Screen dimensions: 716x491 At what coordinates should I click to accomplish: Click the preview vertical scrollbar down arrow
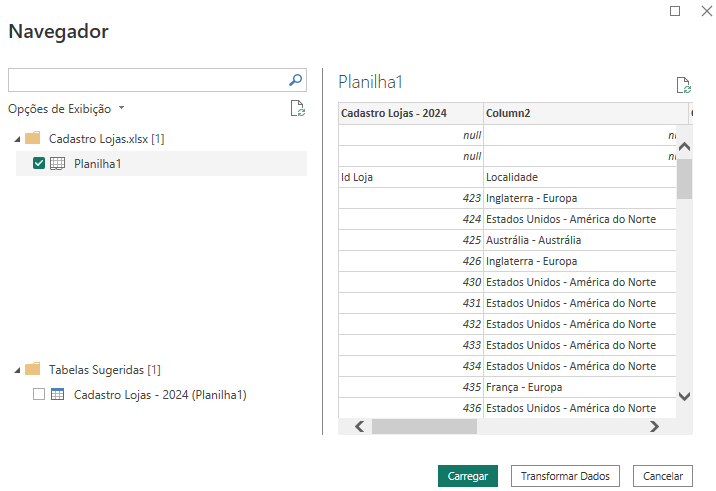coord(684,396)
